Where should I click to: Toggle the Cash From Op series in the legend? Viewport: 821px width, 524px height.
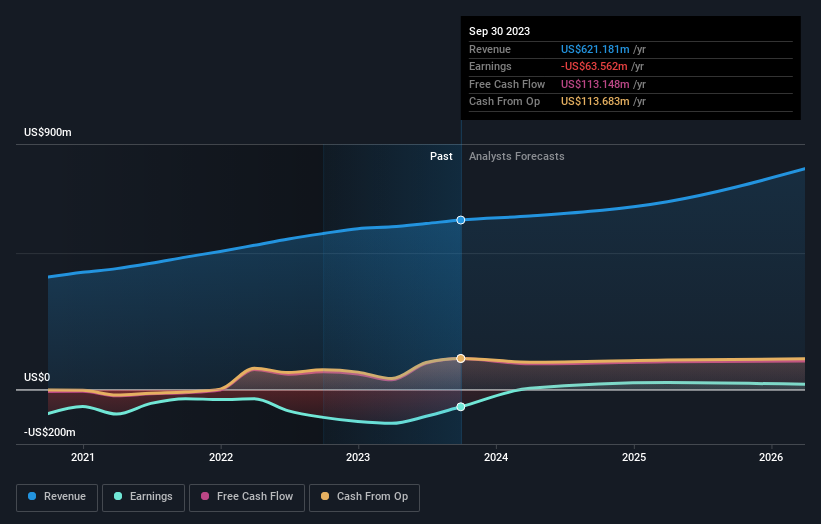tap(364, 497)
